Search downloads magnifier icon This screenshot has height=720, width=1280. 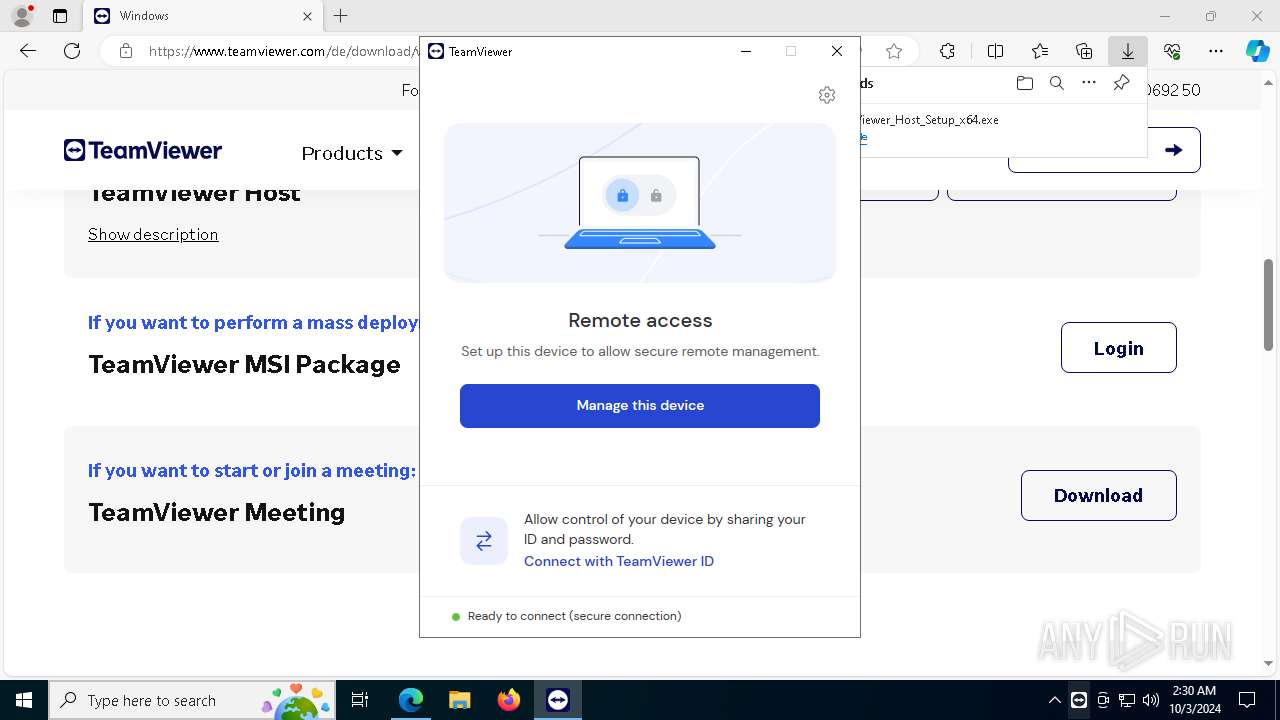(1057, 83)
